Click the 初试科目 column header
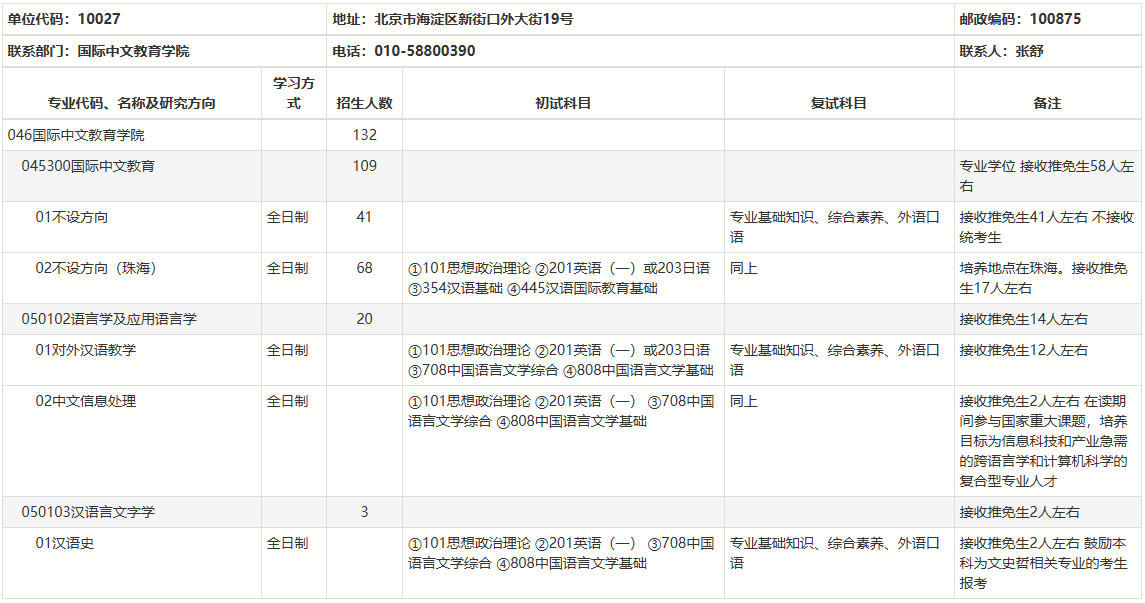This screenshot has height=603, width=1145. click(x=563, y=103)
